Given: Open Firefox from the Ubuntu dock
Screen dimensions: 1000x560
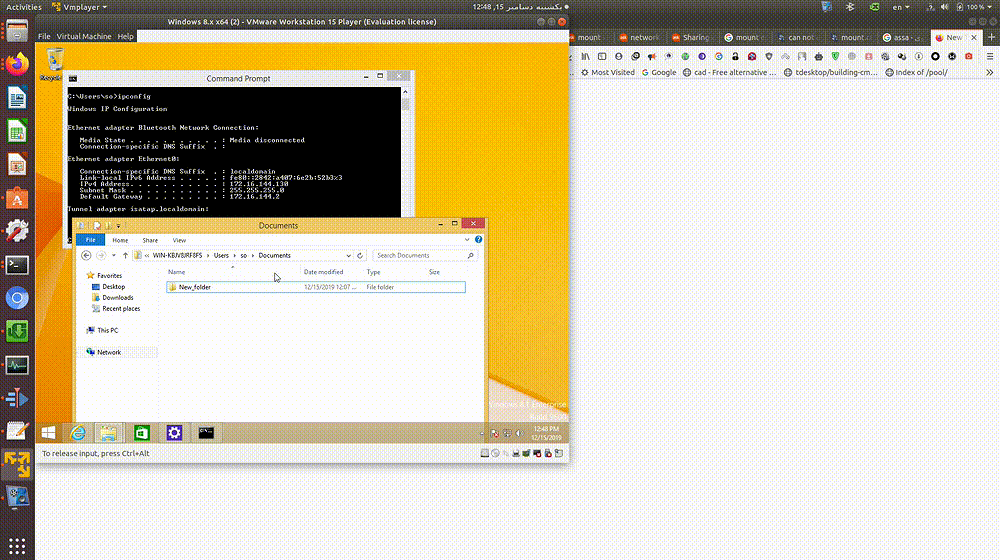Looking at the screenshot, I should (x=17, y=64).
